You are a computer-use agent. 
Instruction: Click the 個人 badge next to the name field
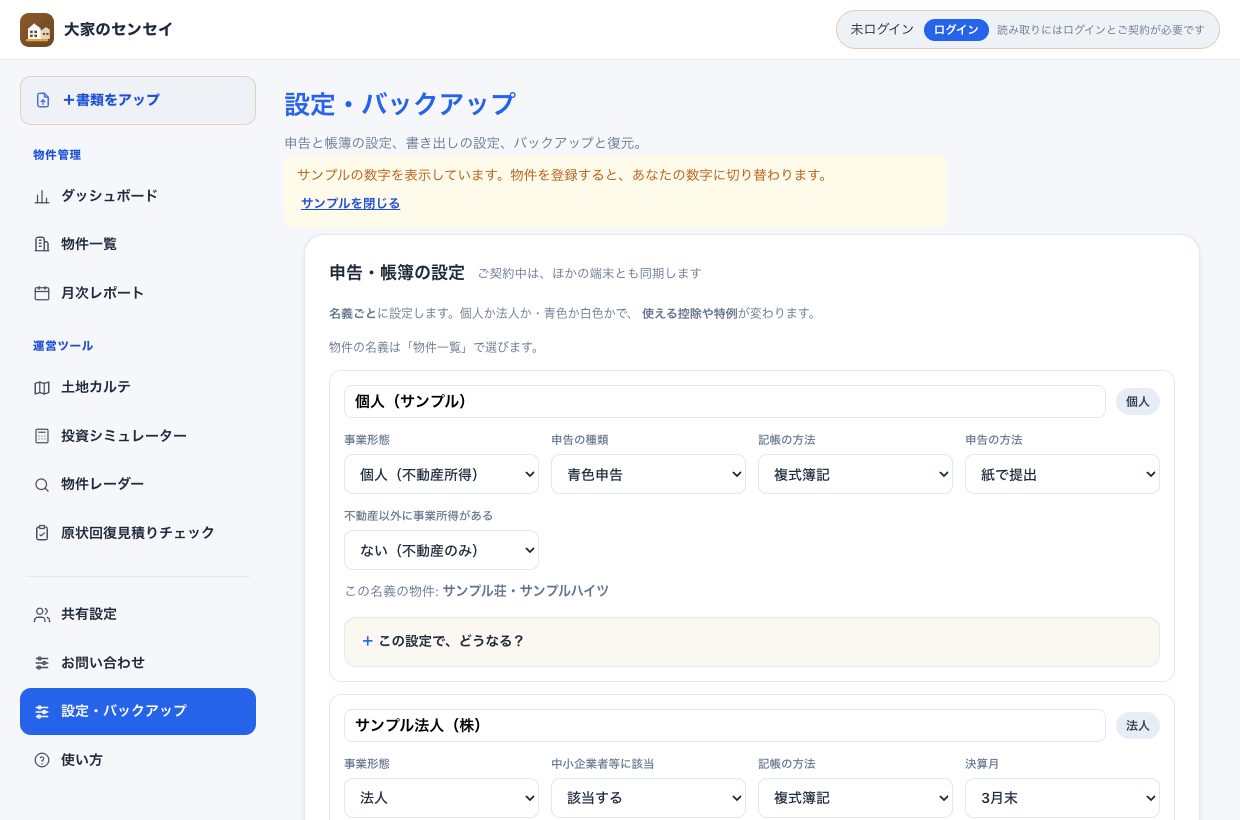click(x=1138, y=402)
